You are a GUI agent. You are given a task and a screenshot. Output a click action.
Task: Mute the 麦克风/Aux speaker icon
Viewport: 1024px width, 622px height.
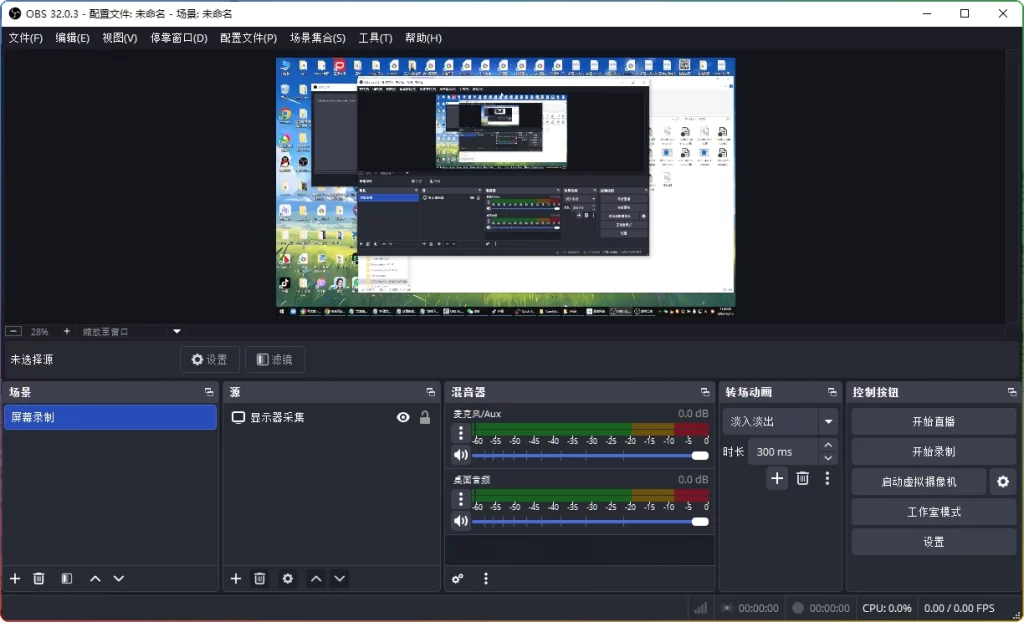460,455
